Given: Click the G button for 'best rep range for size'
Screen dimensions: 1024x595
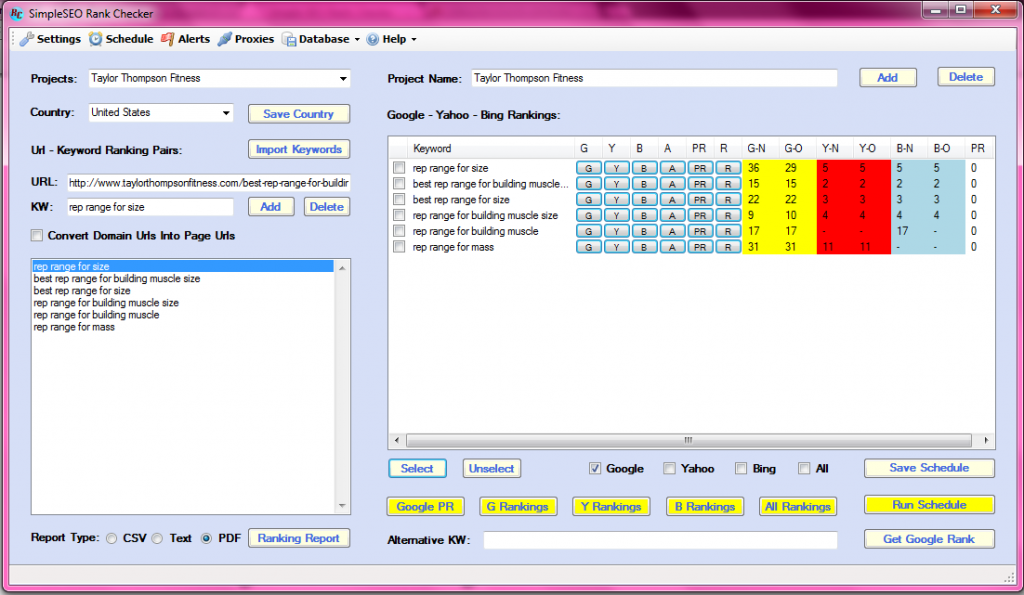Looking at the screenshot, I should [x=588, y=200].
